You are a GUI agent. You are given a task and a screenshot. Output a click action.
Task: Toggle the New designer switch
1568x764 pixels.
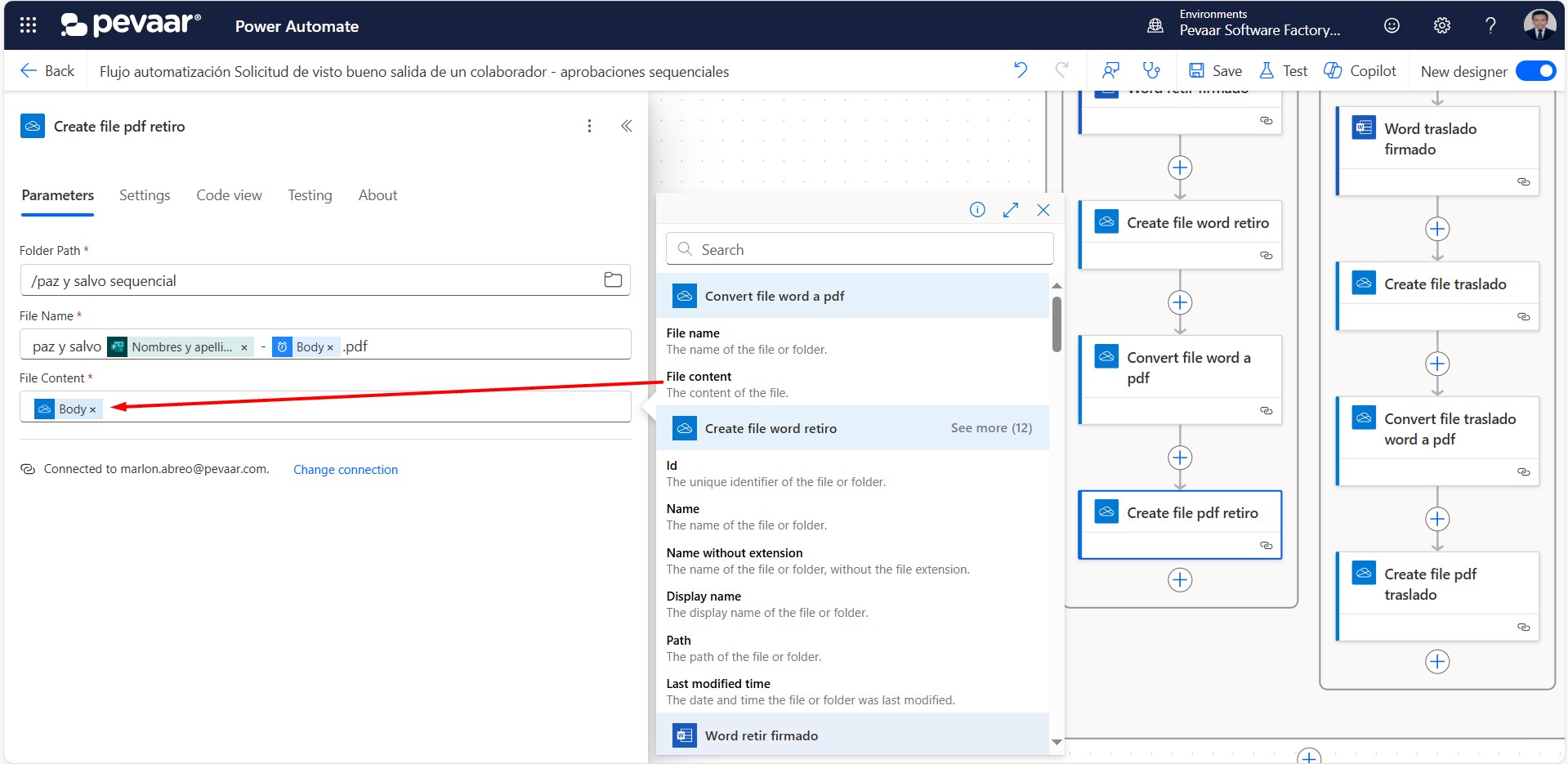point(1535,71)
